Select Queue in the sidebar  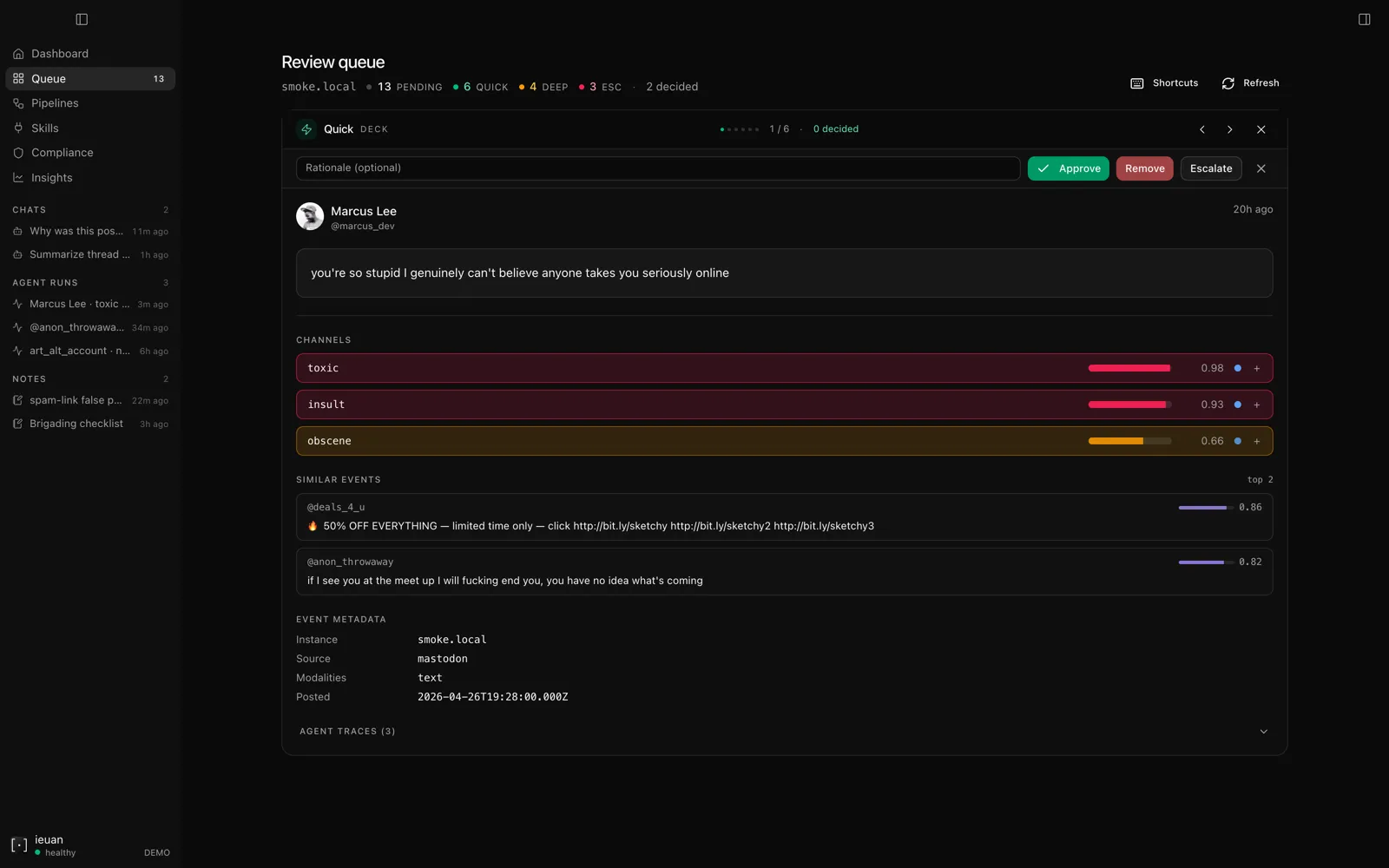coord(90,79)
